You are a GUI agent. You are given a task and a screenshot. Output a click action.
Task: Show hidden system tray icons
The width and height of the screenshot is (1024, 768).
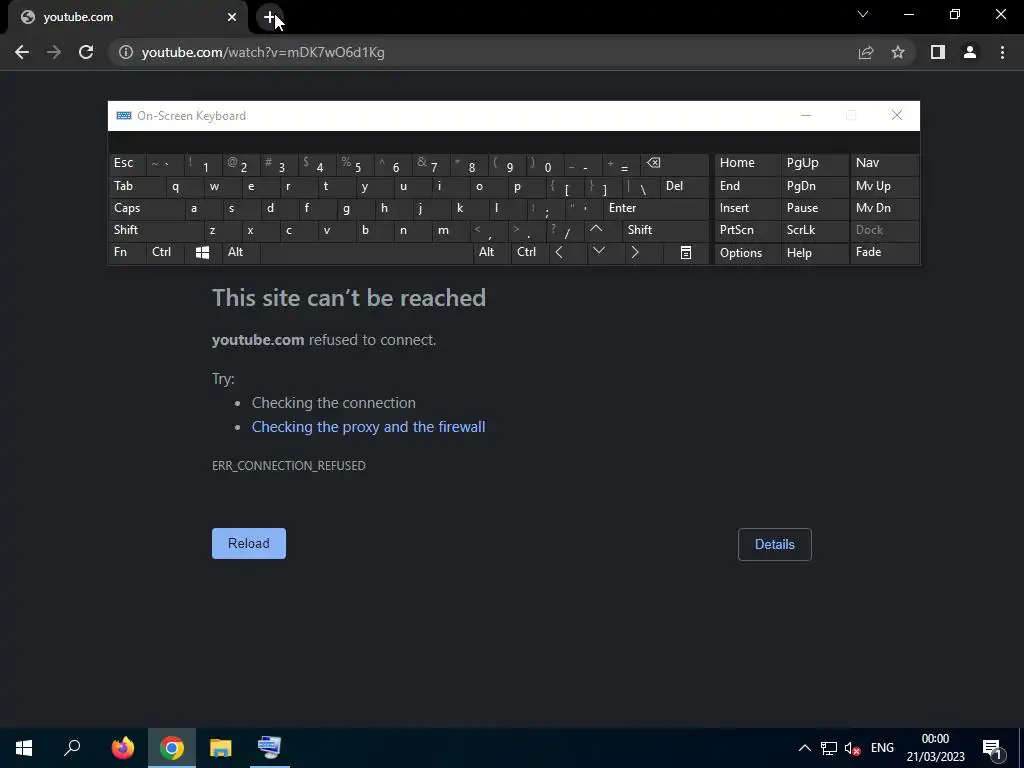805,748
